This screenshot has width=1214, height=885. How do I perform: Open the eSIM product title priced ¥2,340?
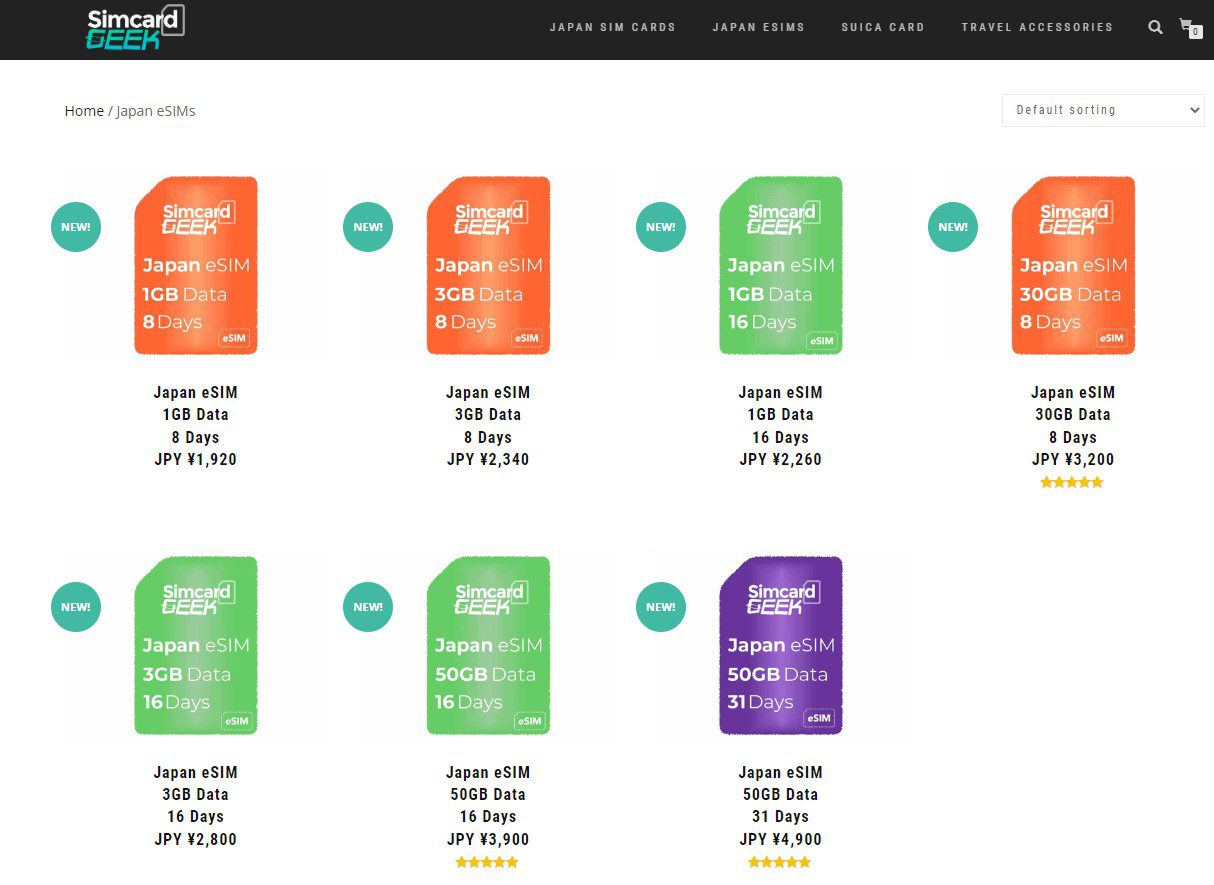point(487,414)
